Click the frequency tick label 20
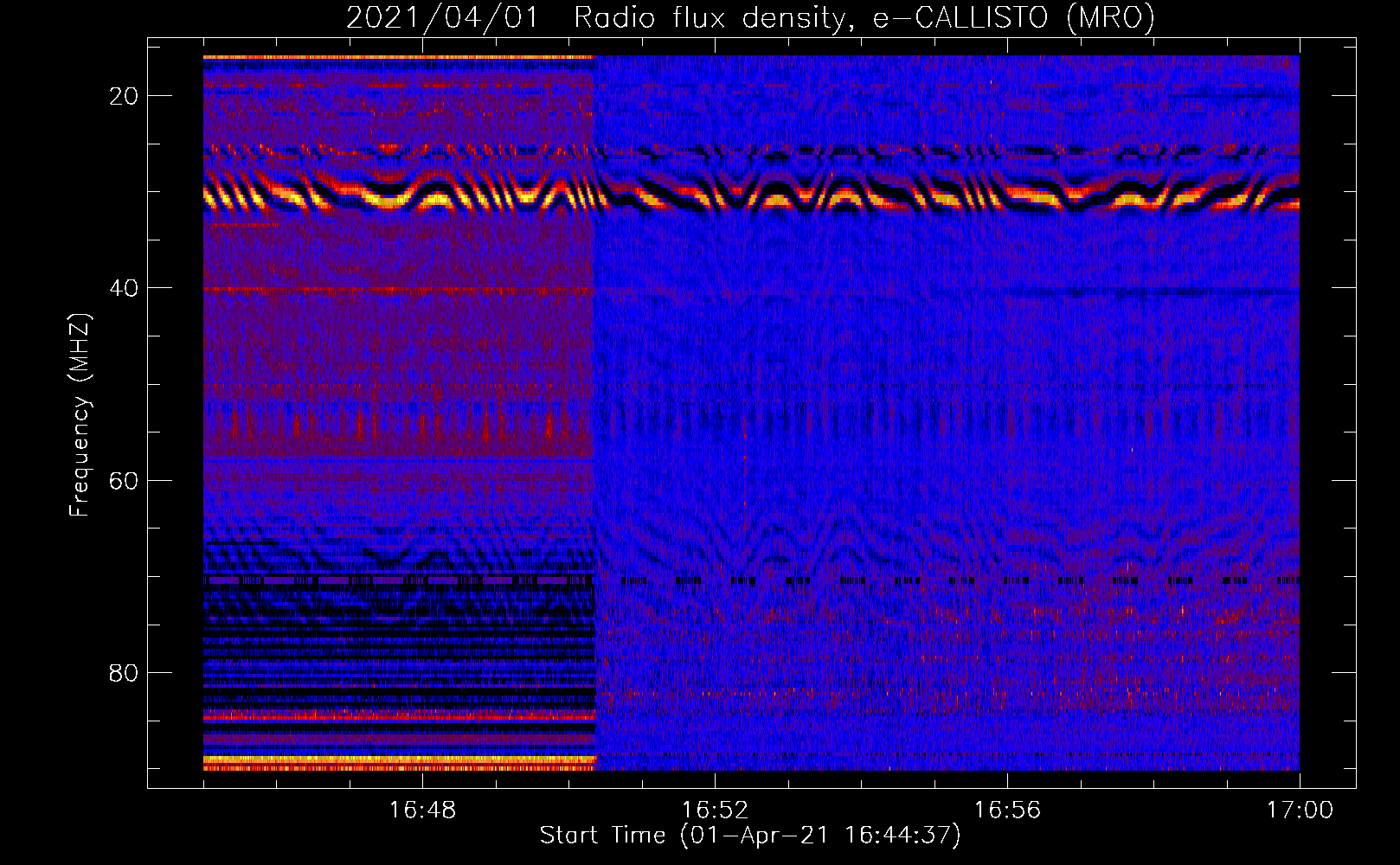1400x865 pixels. coord(124,96)
